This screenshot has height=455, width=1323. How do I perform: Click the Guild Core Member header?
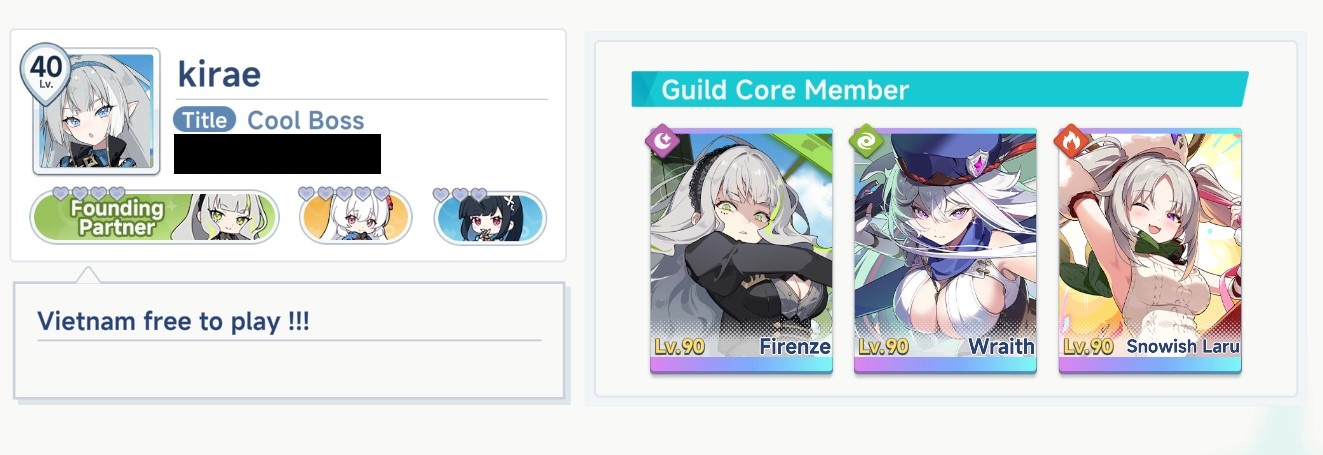pos(785,89)
